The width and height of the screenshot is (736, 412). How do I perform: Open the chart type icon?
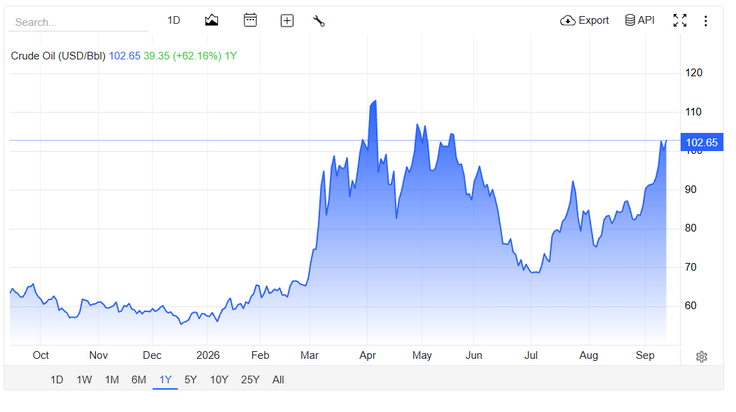tap(211, 20)
